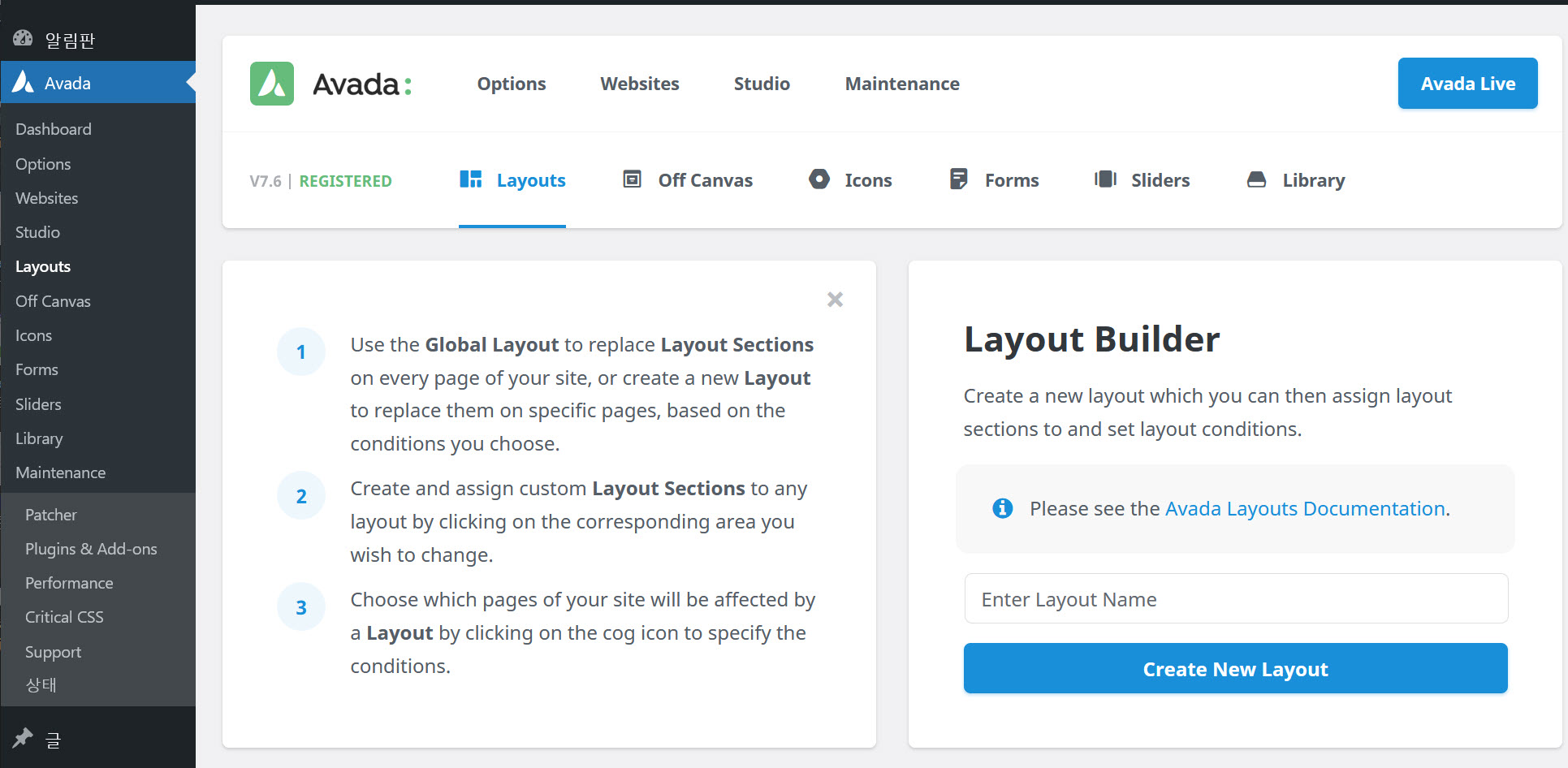
Task: Go to Dashboard in sidebar
Action: click(x=54, y=129)
